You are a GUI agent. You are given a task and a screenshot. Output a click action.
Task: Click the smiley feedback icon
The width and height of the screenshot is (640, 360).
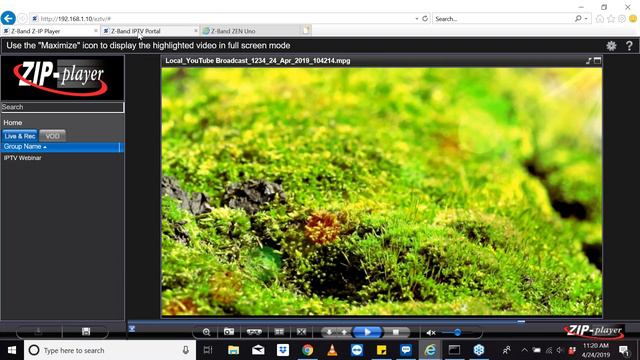[x=633, y=19]
